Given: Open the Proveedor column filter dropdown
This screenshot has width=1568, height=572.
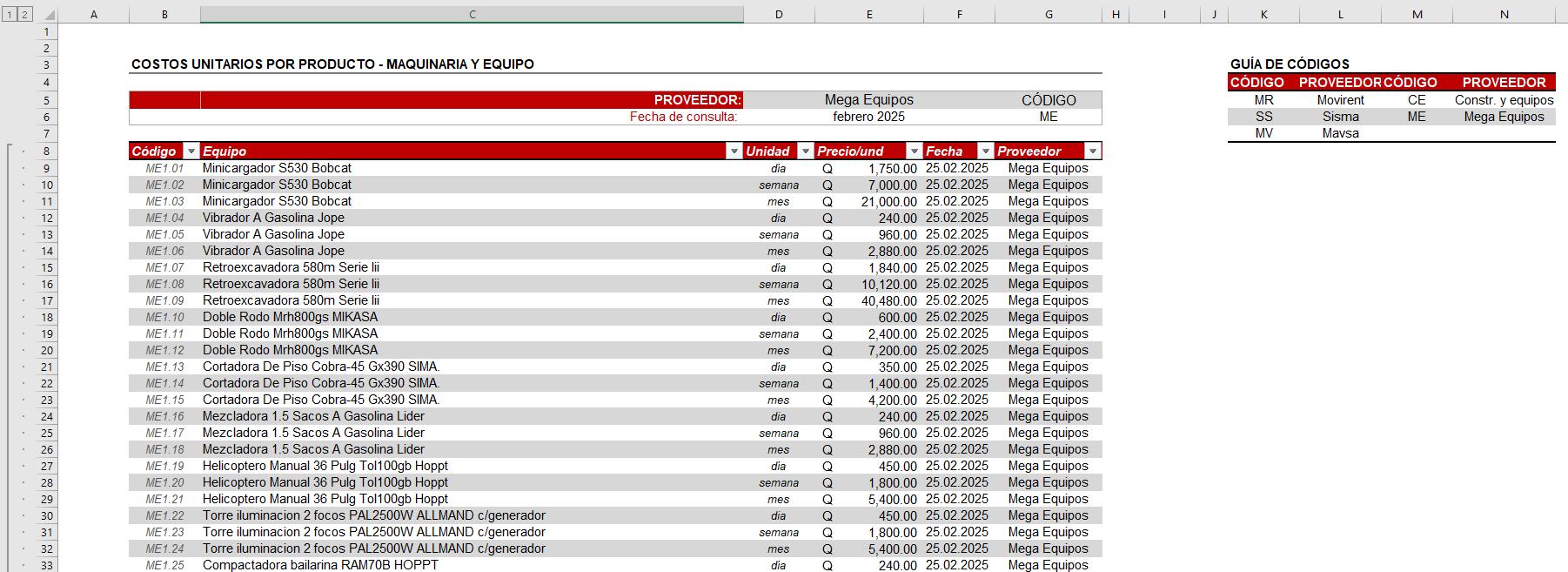Looking at the screenshot, I should coord(1093,151).
